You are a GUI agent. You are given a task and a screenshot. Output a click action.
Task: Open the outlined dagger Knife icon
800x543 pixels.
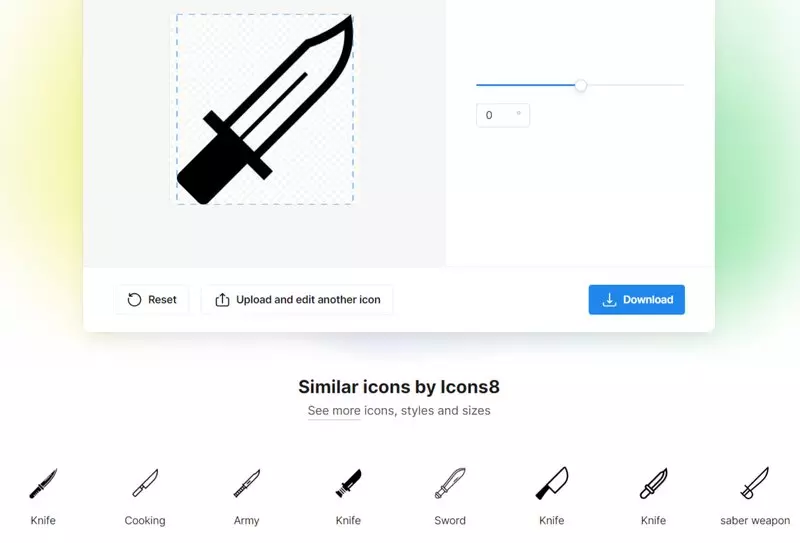click(x=653, y=483)
